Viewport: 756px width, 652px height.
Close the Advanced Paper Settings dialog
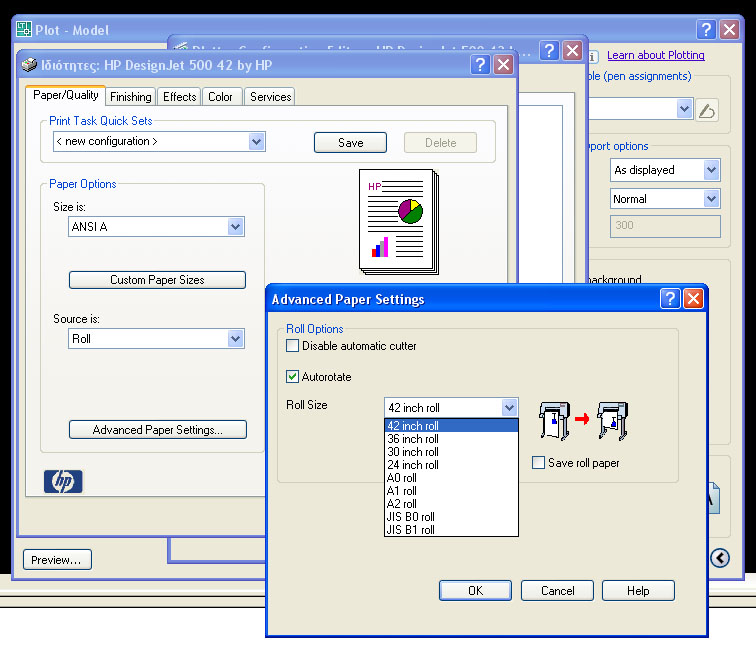[x=693, y=299]
